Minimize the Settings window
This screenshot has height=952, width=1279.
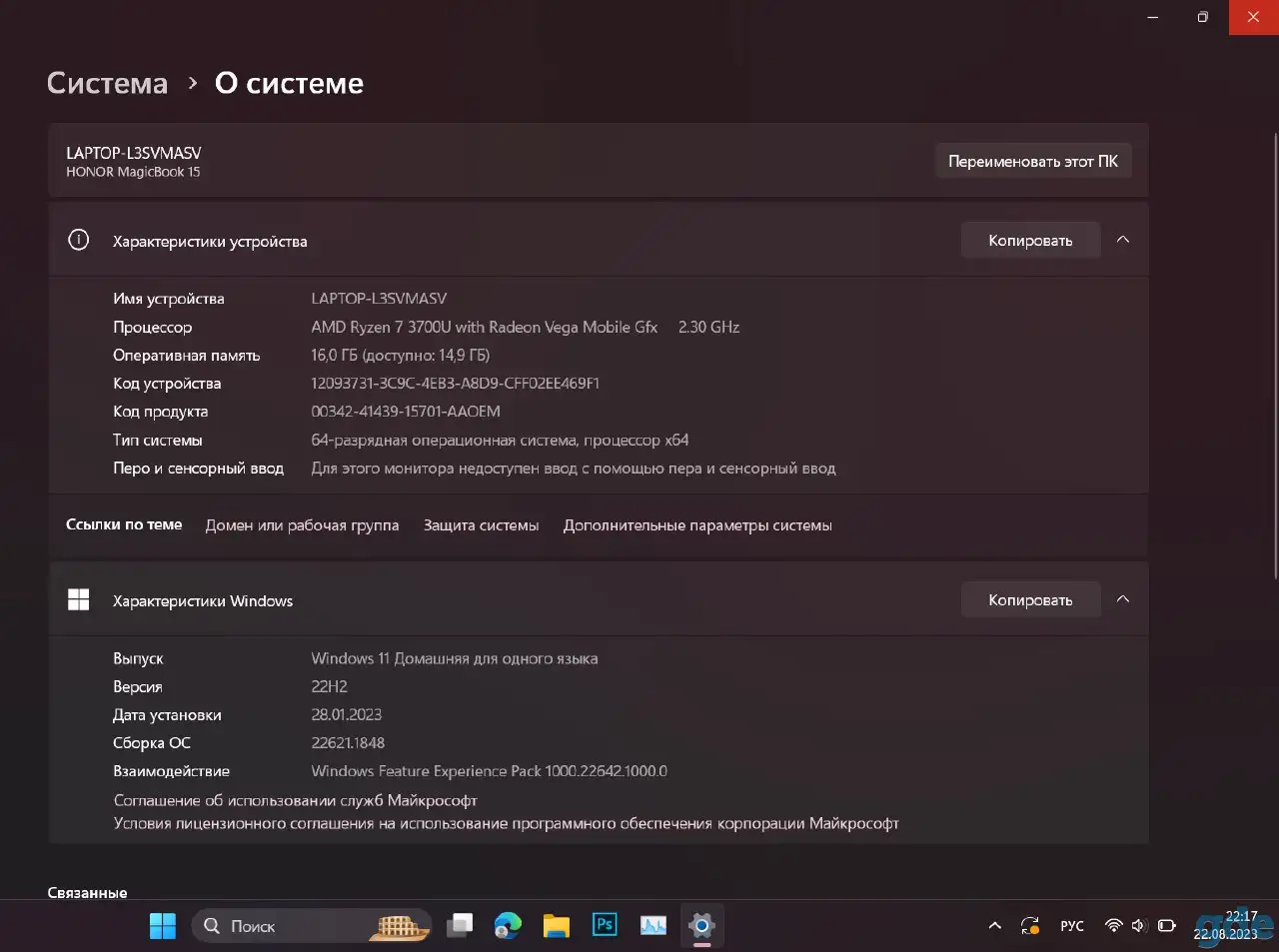click(x=1152, y=17)
